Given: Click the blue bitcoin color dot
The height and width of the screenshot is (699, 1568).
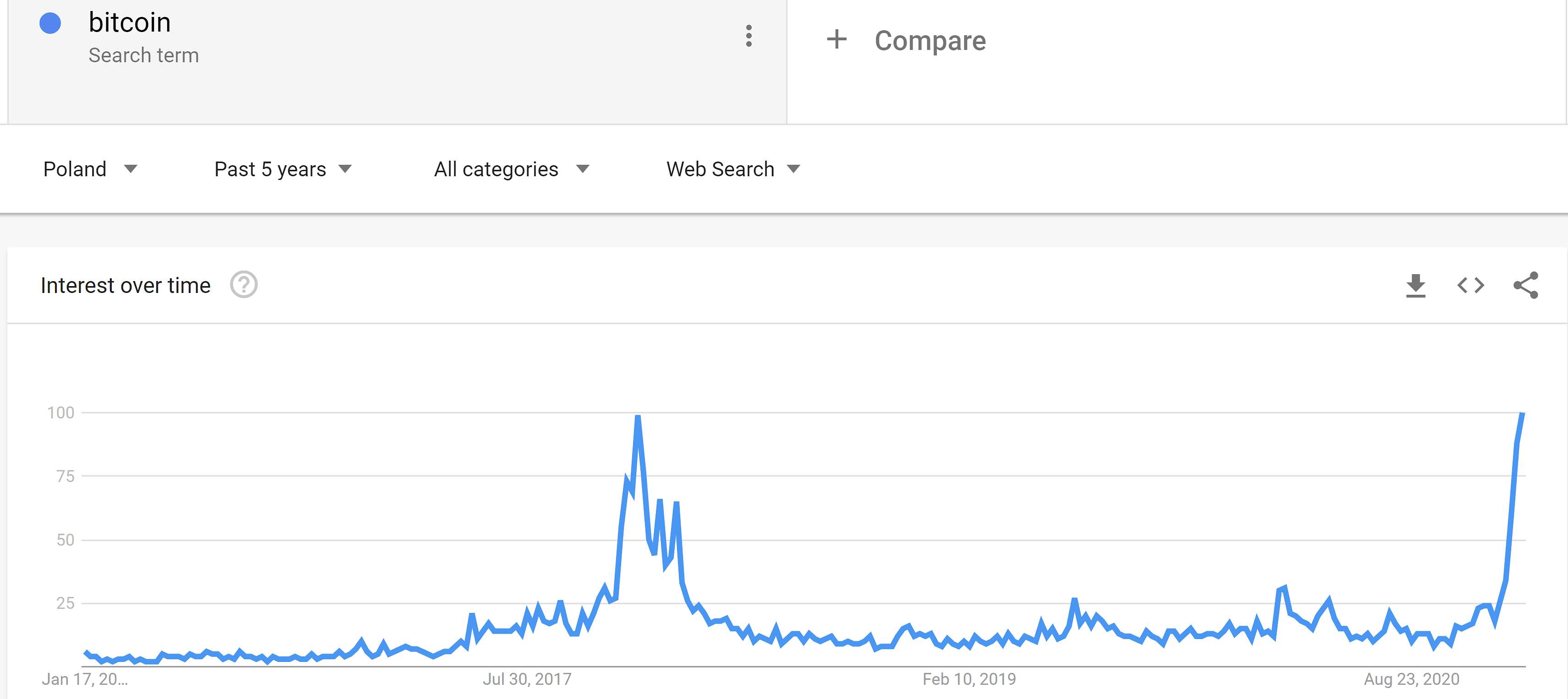Looking at the screenshot, I should coord(50,23).
